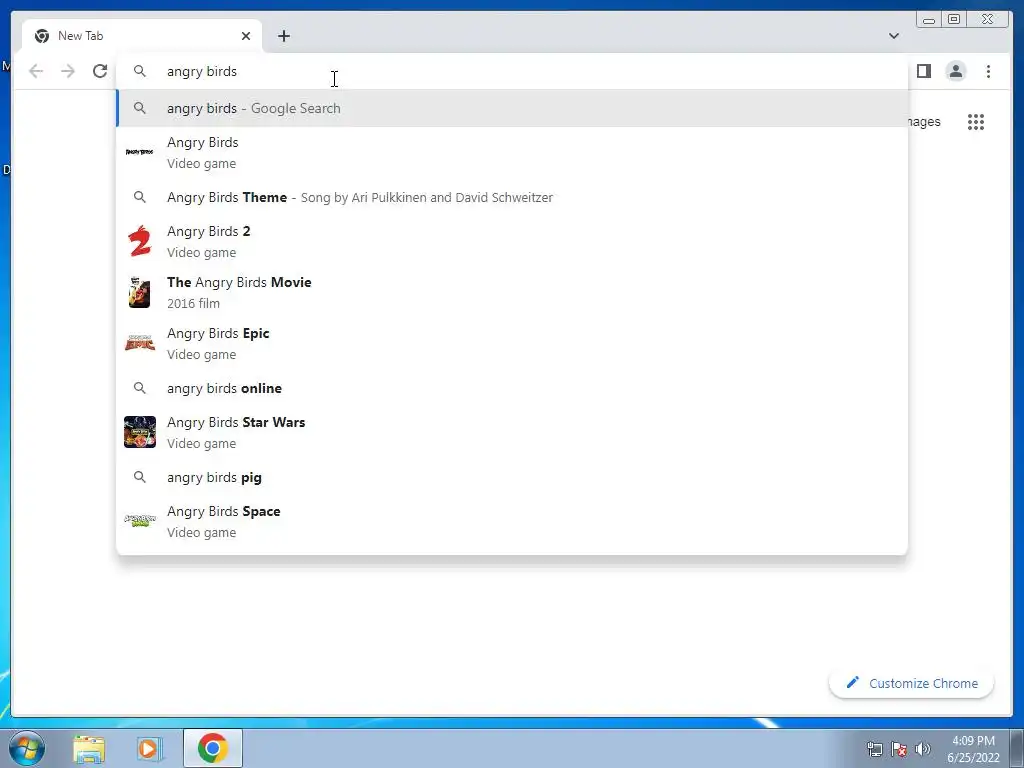The image size is (1024, 768).
Task: Click the Images link
Action: tap(924, 122)
